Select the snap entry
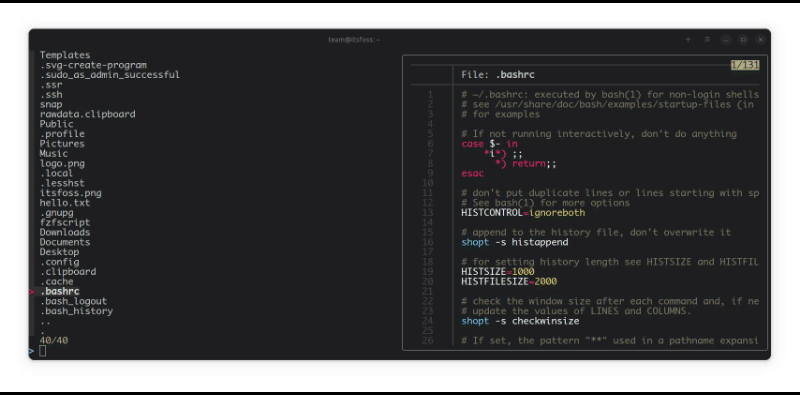 tap(51, 104)
